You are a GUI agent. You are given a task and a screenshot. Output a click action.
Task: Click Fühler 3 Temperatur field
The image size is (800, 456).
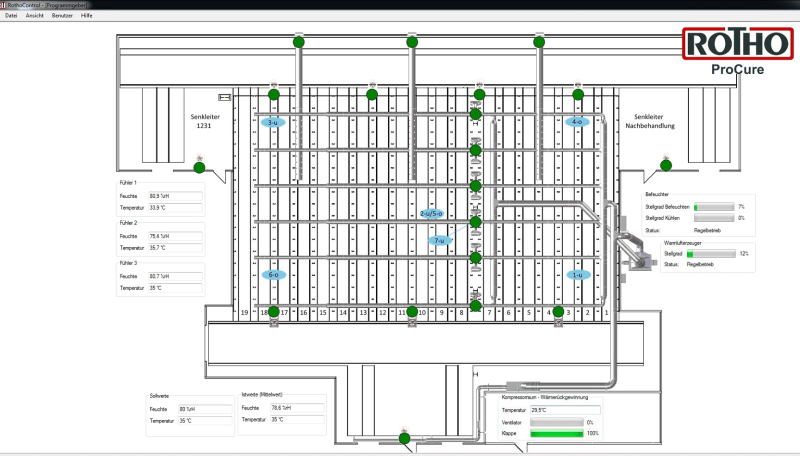click(175, 288)
